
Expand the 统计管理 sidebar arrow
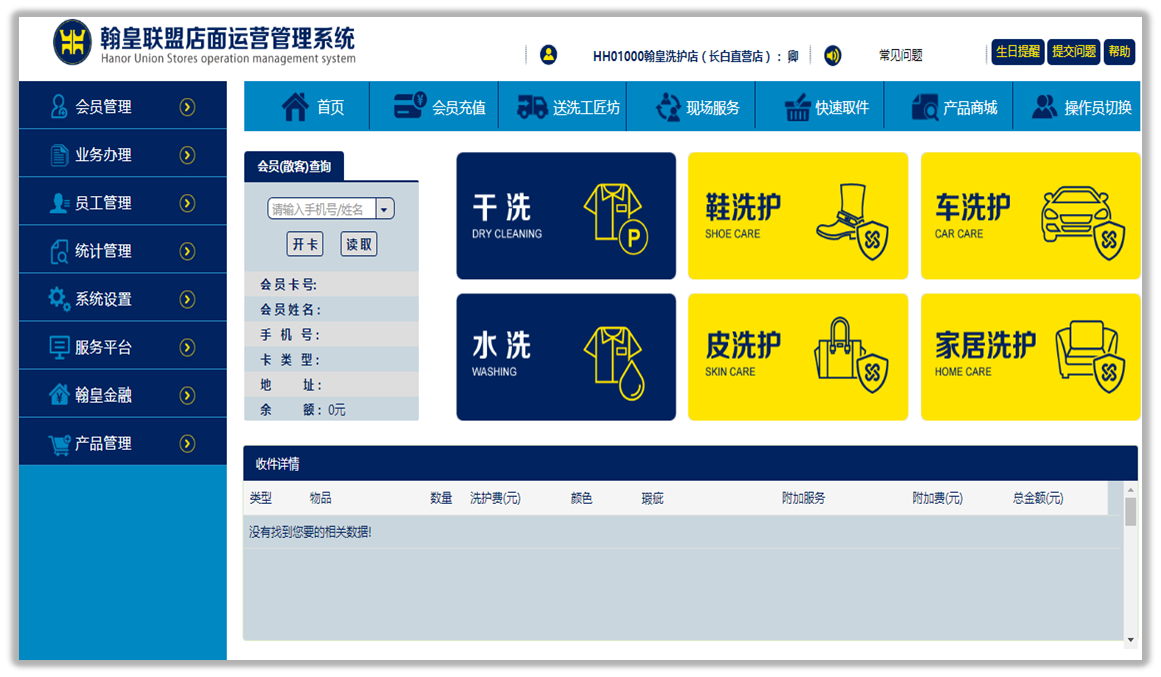187,251
